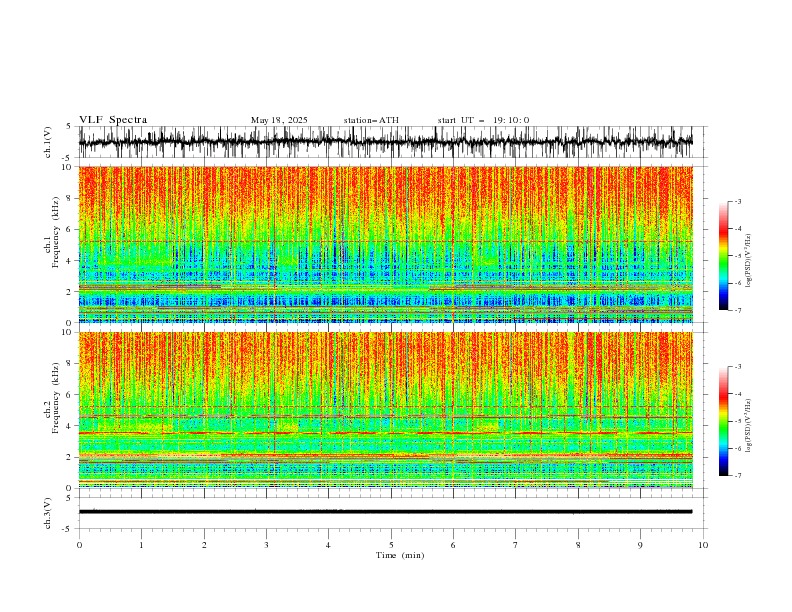Click the ch.1 spectrogram panel
Image resolution: width=792 pixels, height=612 pixels.
386,244
